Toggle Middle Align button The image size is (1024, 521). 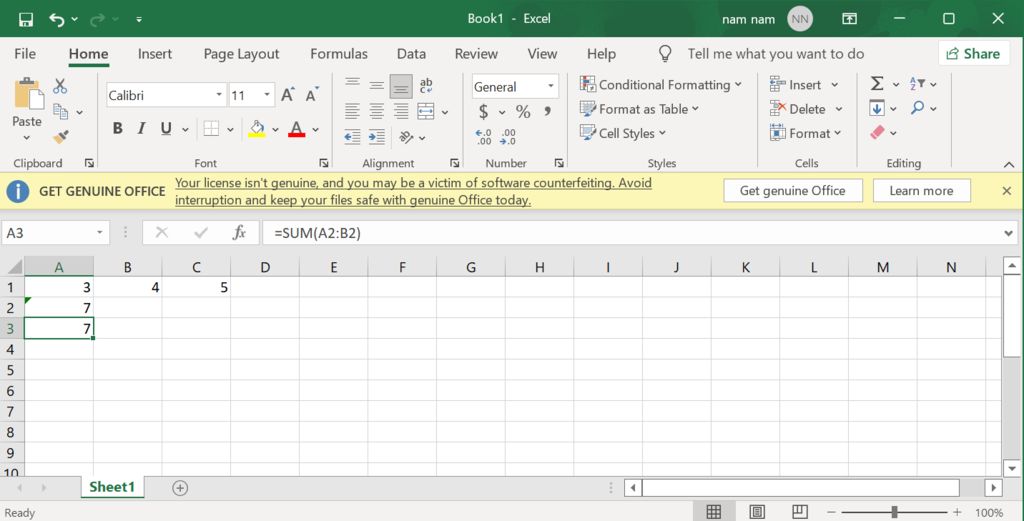click(x=377, y=86)
